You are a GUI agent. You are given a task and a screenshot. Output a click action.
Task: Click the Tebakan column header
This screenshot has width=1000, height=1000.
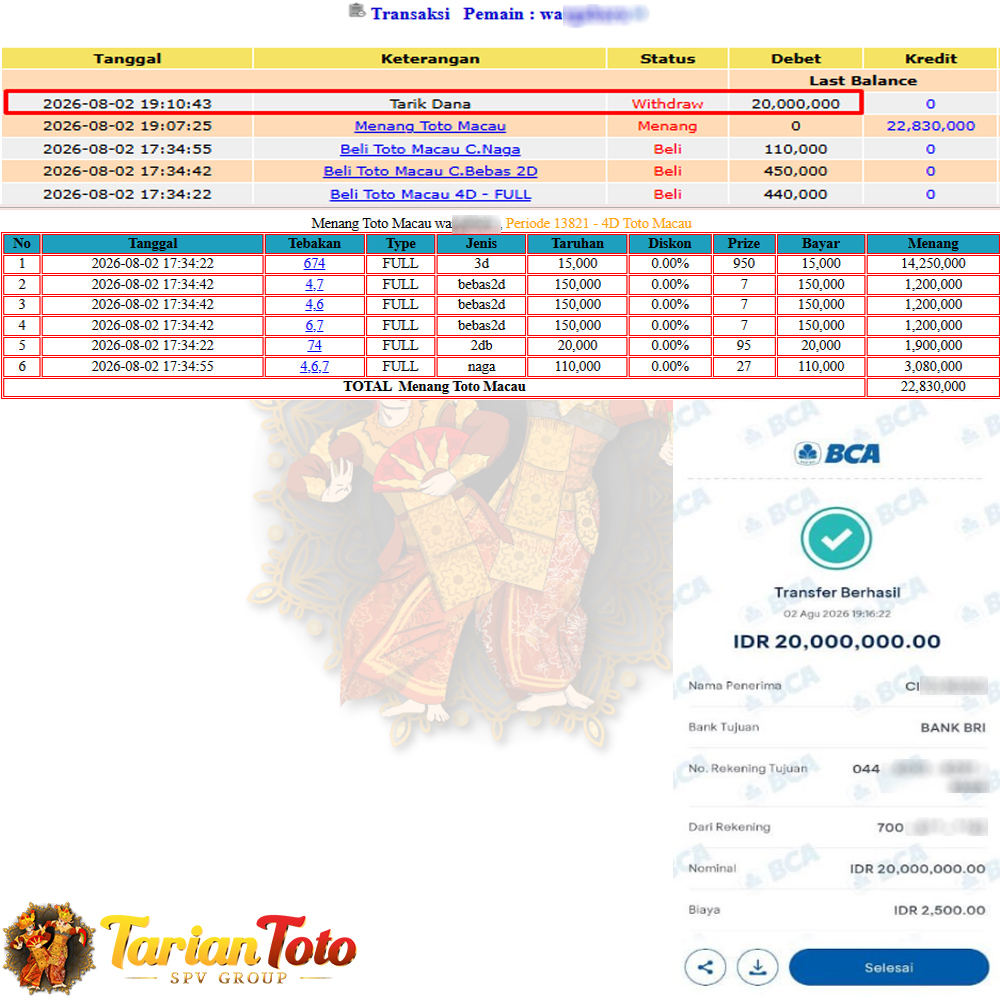pos(314,244)
